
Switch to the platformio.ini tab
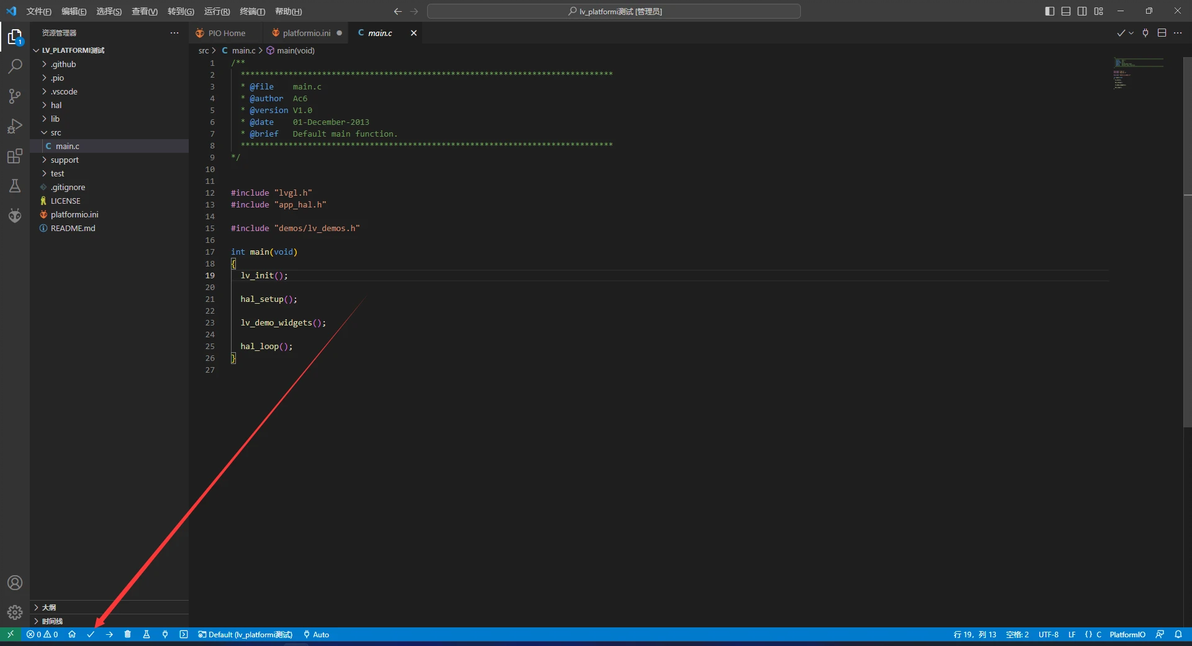coord(306,33)
